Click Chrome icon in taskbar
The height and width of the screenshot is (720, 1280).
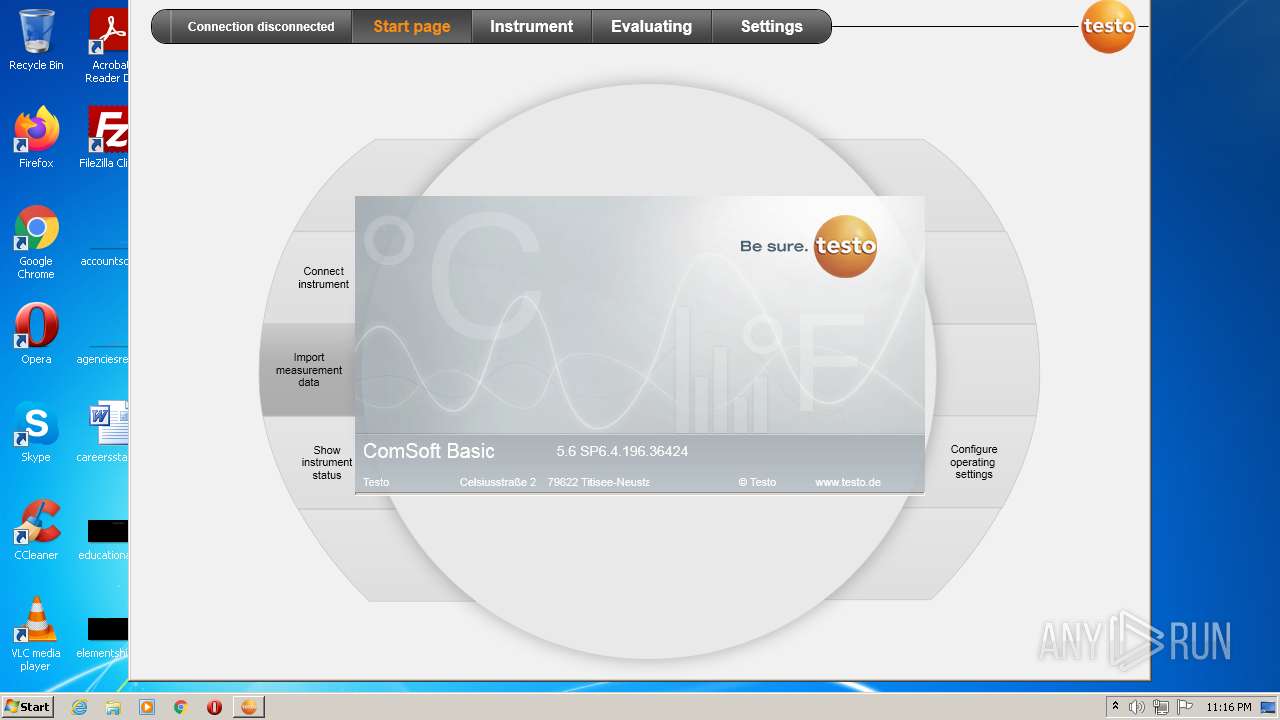[x=181, y=707]
